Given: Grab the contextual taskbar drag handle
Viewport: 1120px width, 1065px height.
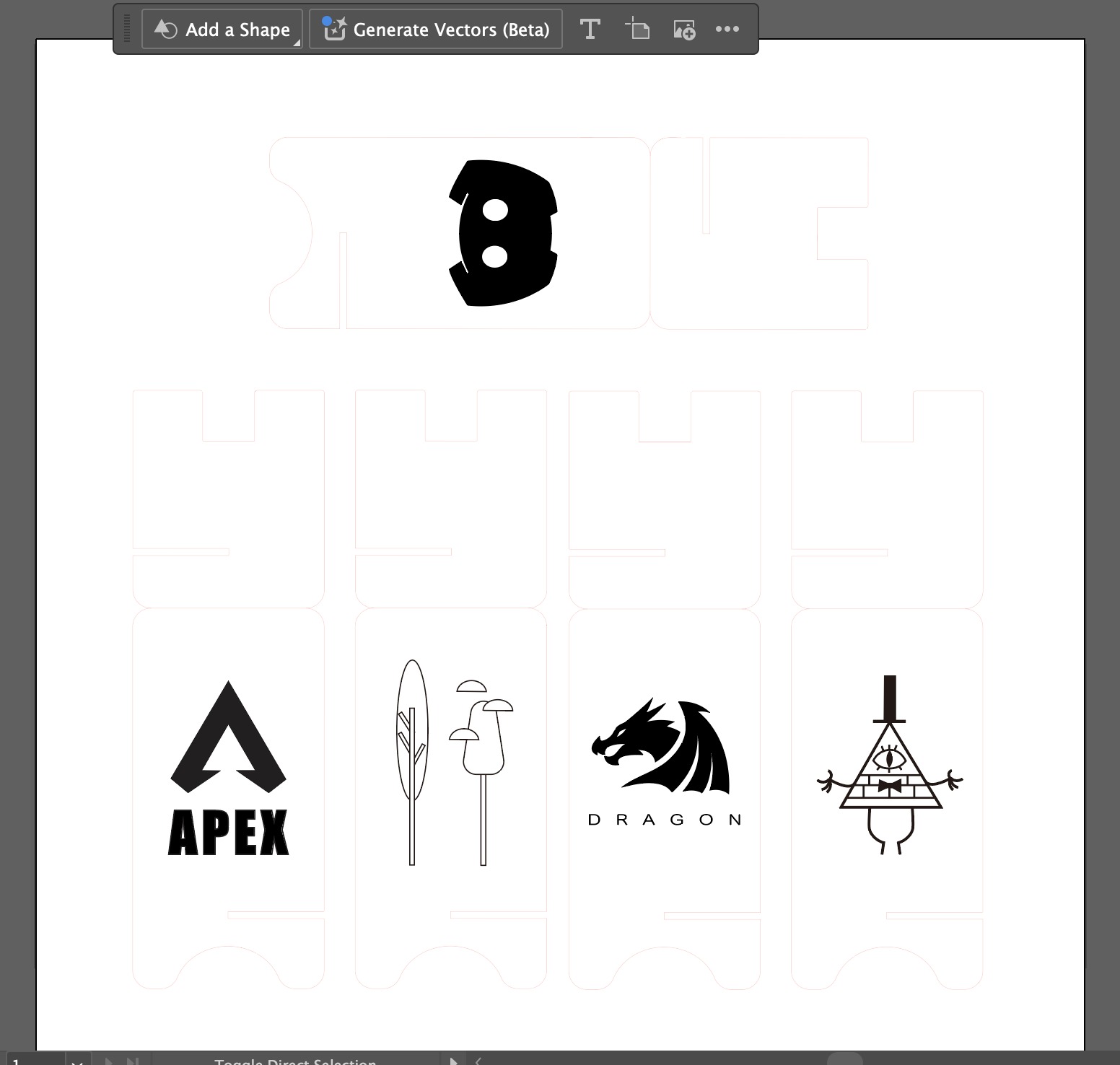Looking at the screenshot, I should (x=127, y=29).
